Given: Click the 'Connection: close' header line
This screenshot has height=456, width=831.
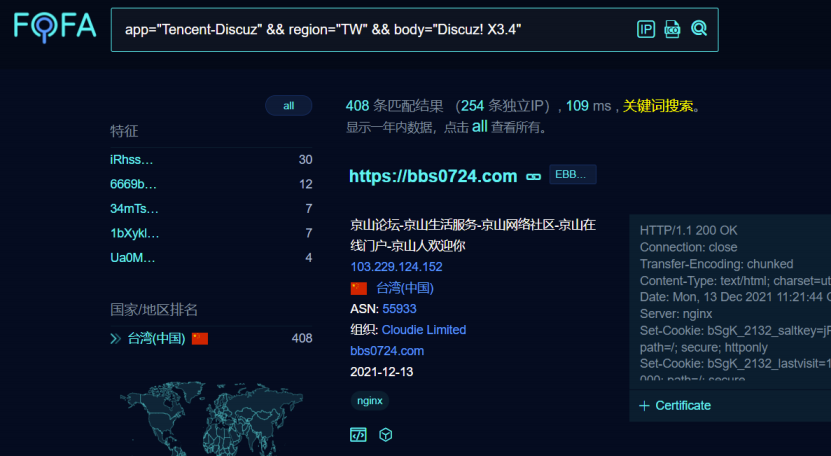Looking at the screenshot, I should pyautogui.click(x=688, y=247).
